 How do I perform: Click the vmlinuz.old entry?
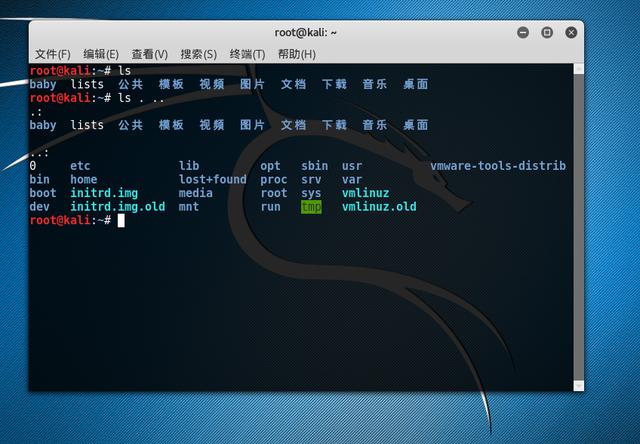[379, 207]
